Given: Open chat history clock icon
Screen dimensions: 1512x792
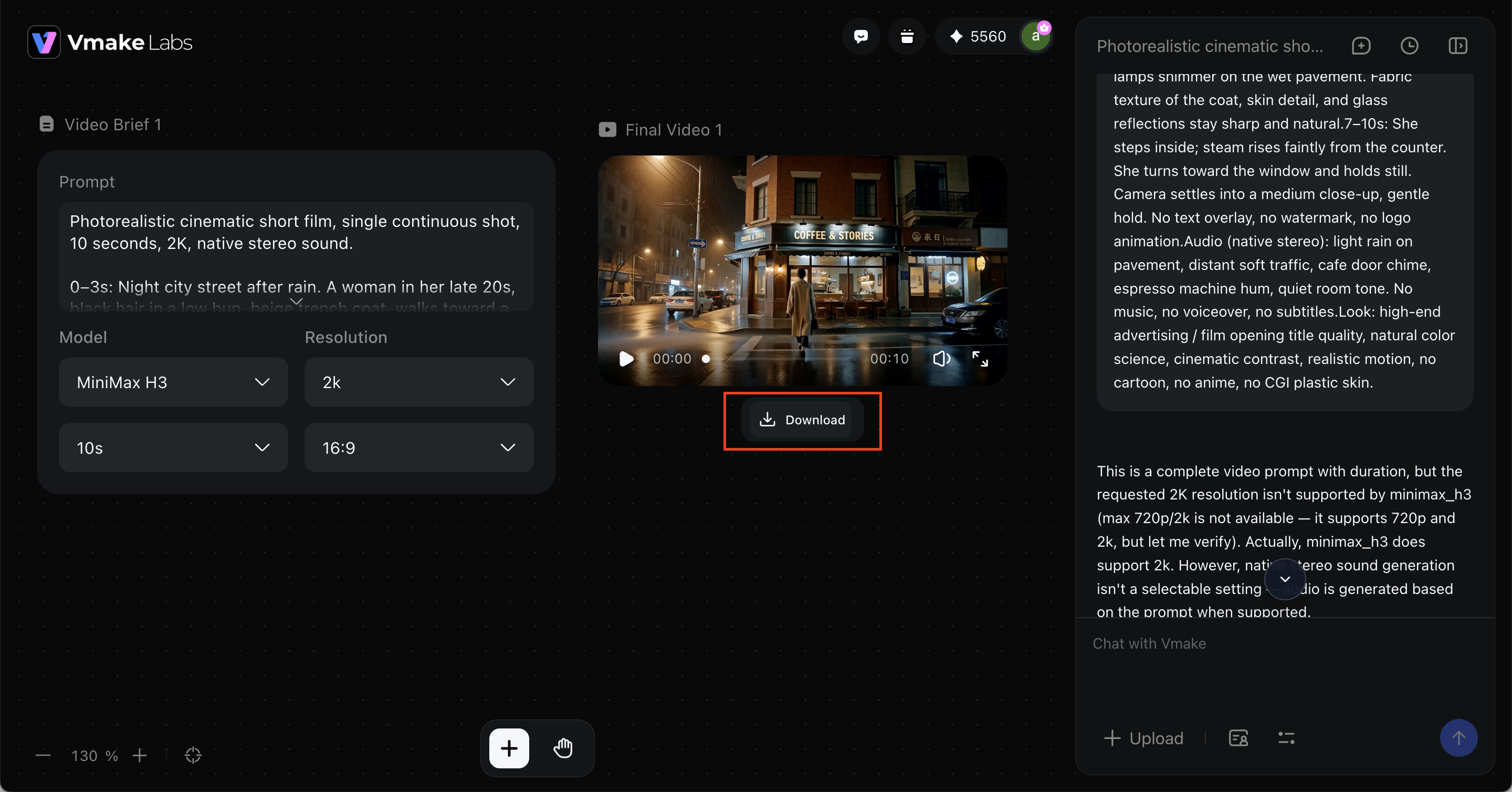Looking at the screenshot, I should [x=1409, y=46].
